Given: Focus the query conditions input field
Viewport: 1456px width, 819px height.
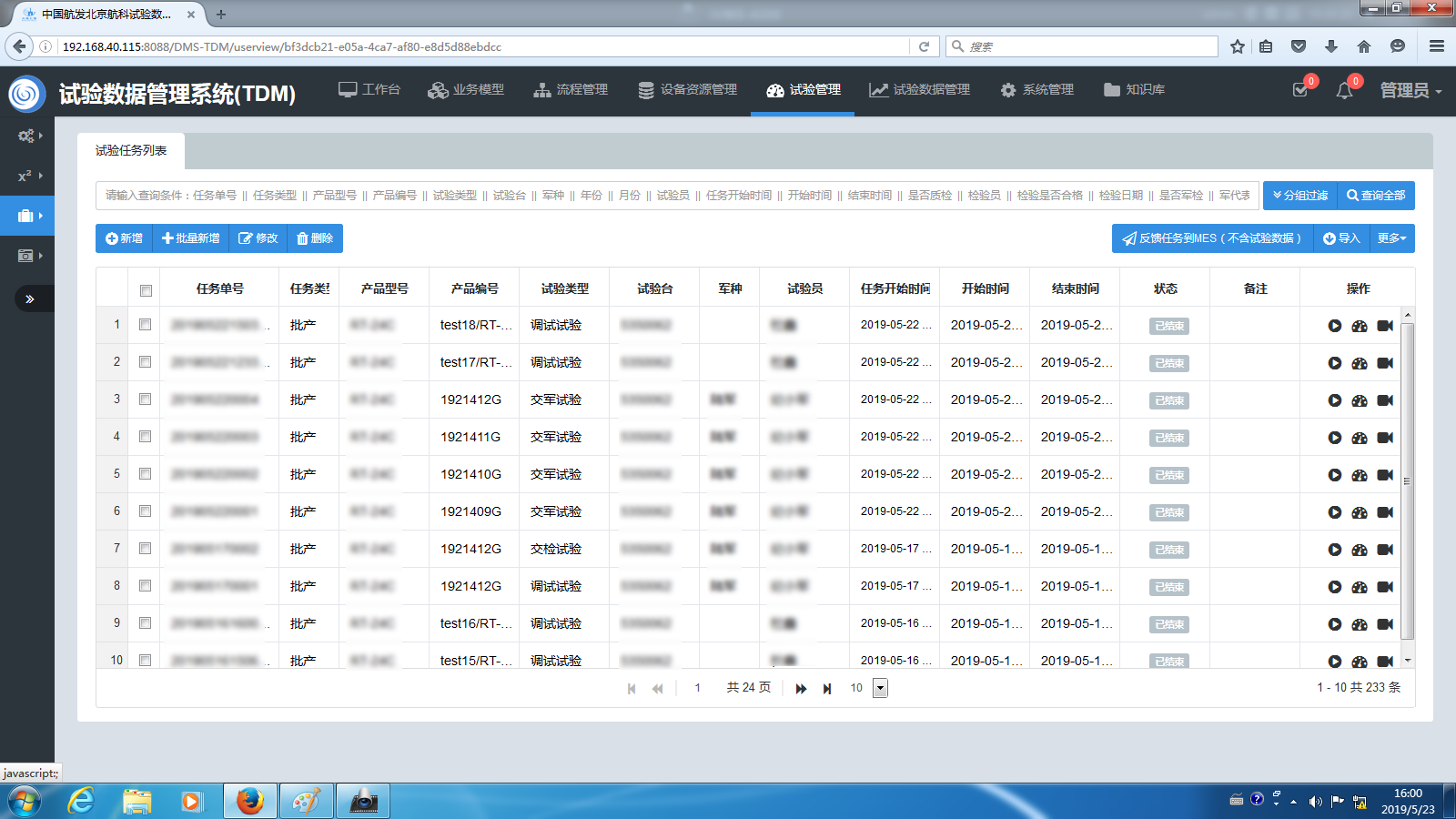Looking at the screenshot, I should (677, 196).
